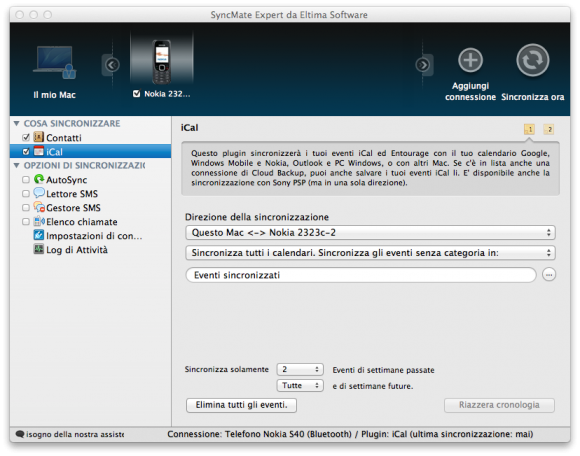This screenshot has width=580, height=456.
Task: Select the Il mio Mac laptop icon
Action: [55, 63]
